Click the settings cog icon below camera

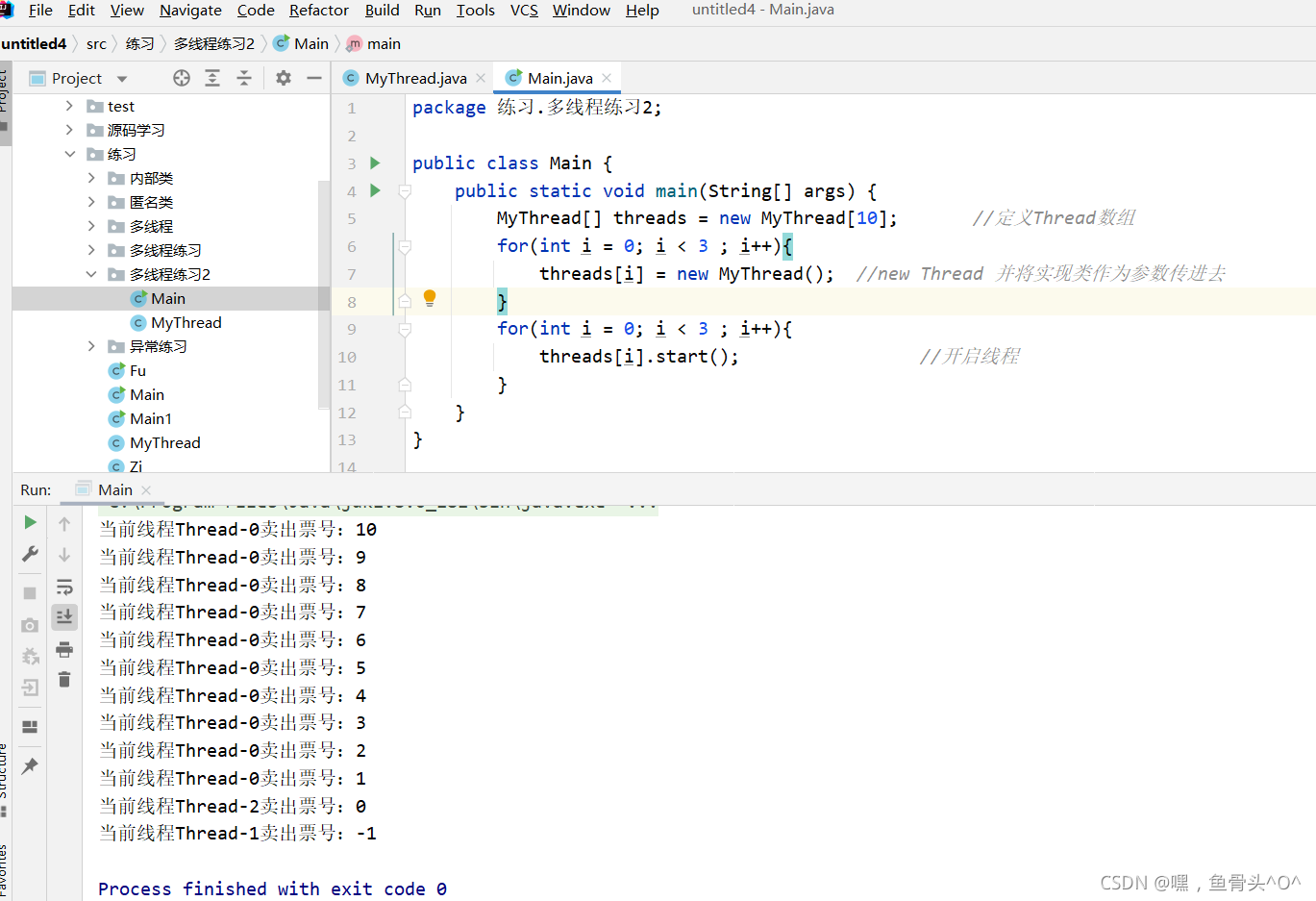pyautogui.click(x=30, y=657)
